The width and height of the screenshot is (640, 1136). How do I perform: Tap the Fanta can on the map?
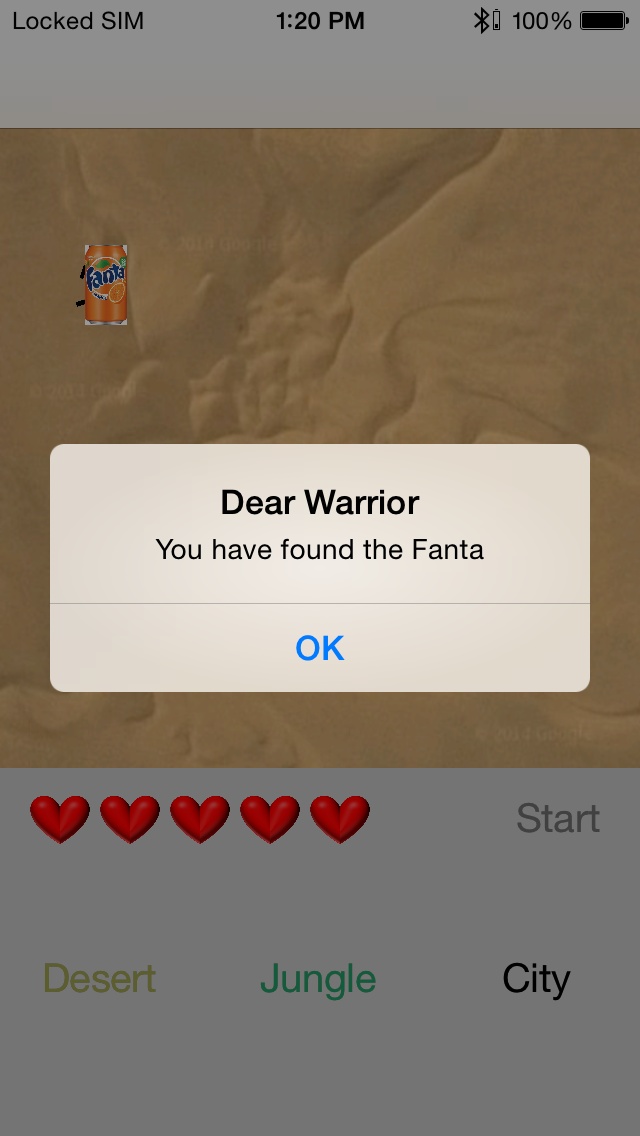(106, 285)
